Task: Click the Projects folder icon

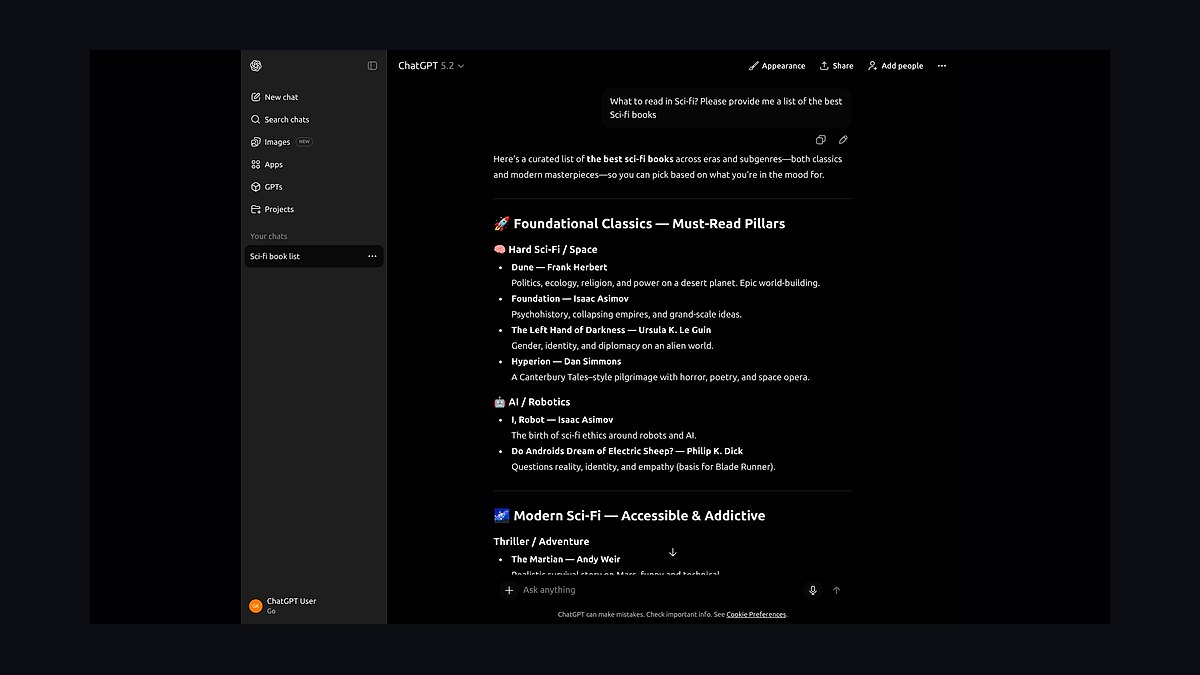Action: (256, 209)
